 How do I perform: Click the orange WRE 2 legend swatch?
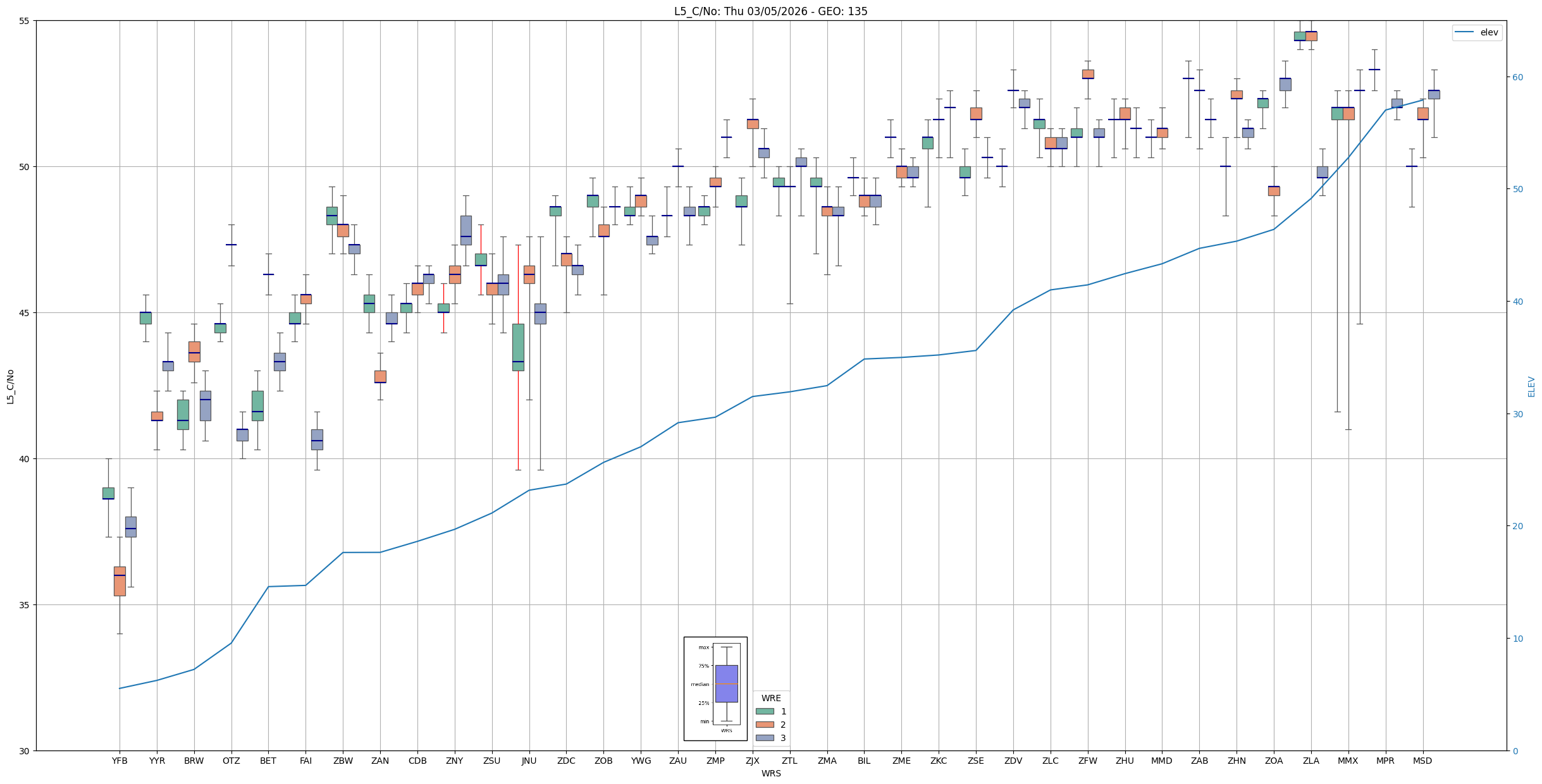point(764,725)
